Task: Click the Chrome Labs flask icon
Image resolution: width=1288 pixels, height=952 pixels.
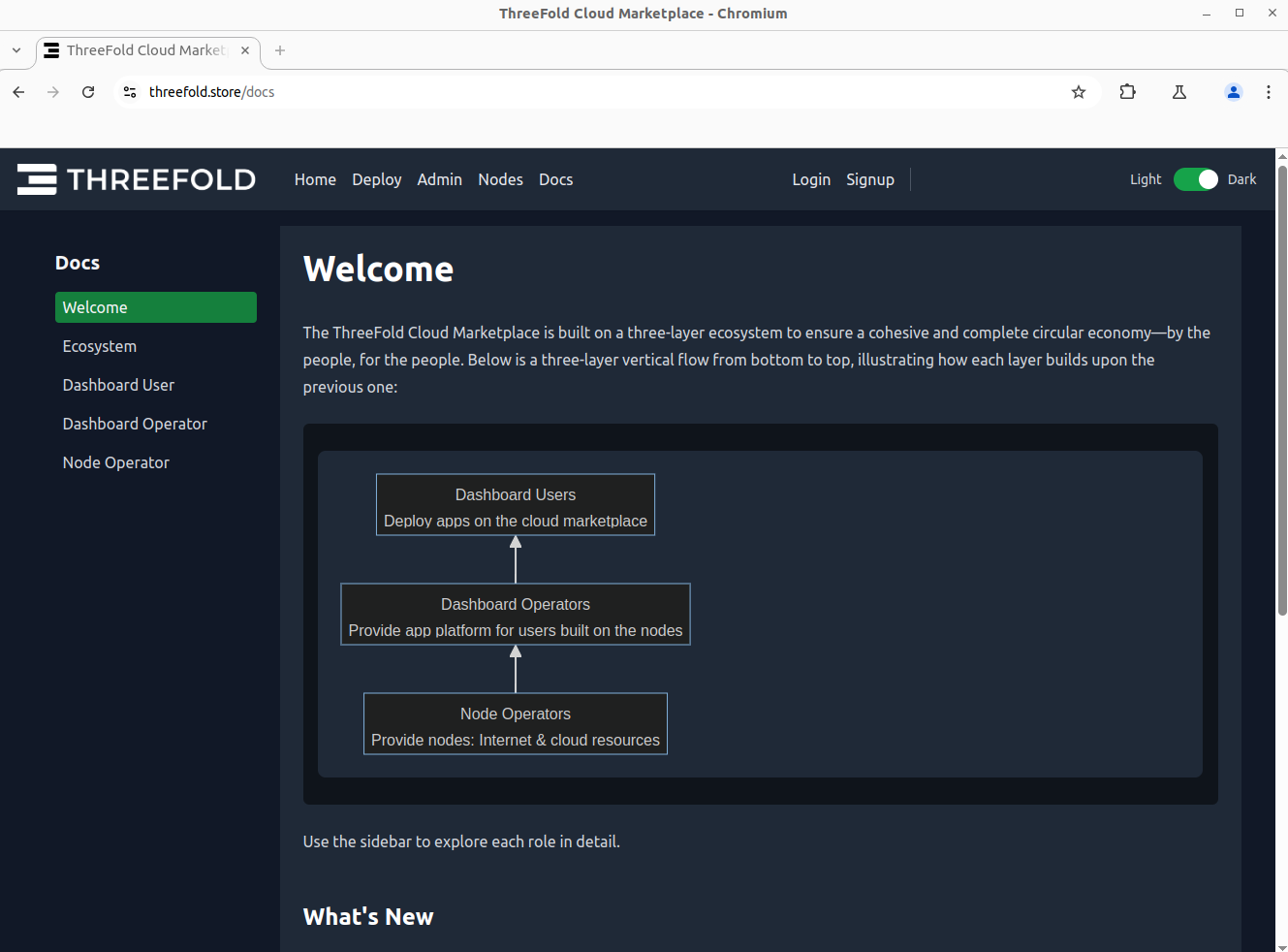Action: (x=1179, y=92)
